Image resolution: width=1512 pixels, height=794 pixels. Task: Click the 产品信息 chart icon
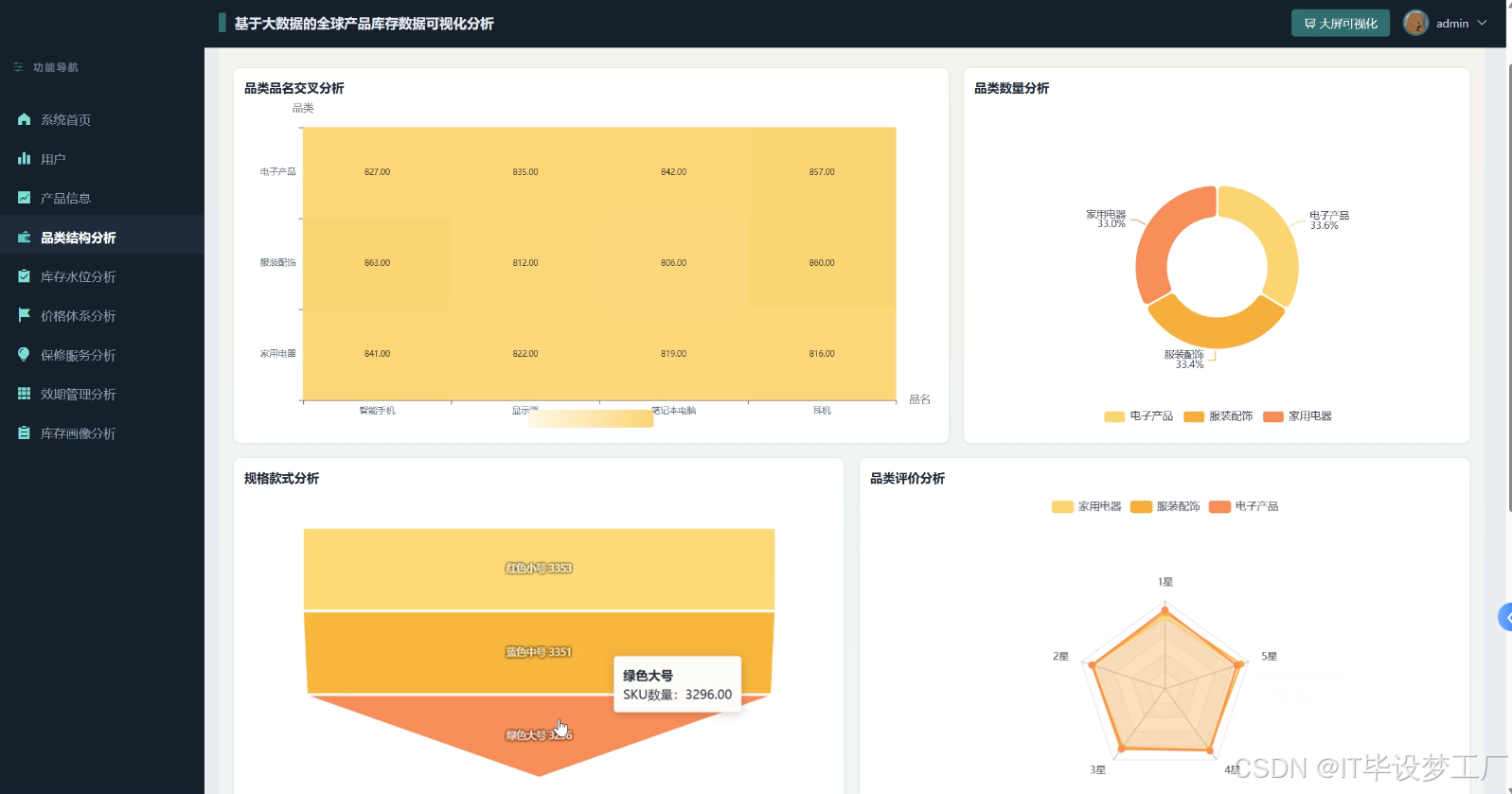pos(25,198)
